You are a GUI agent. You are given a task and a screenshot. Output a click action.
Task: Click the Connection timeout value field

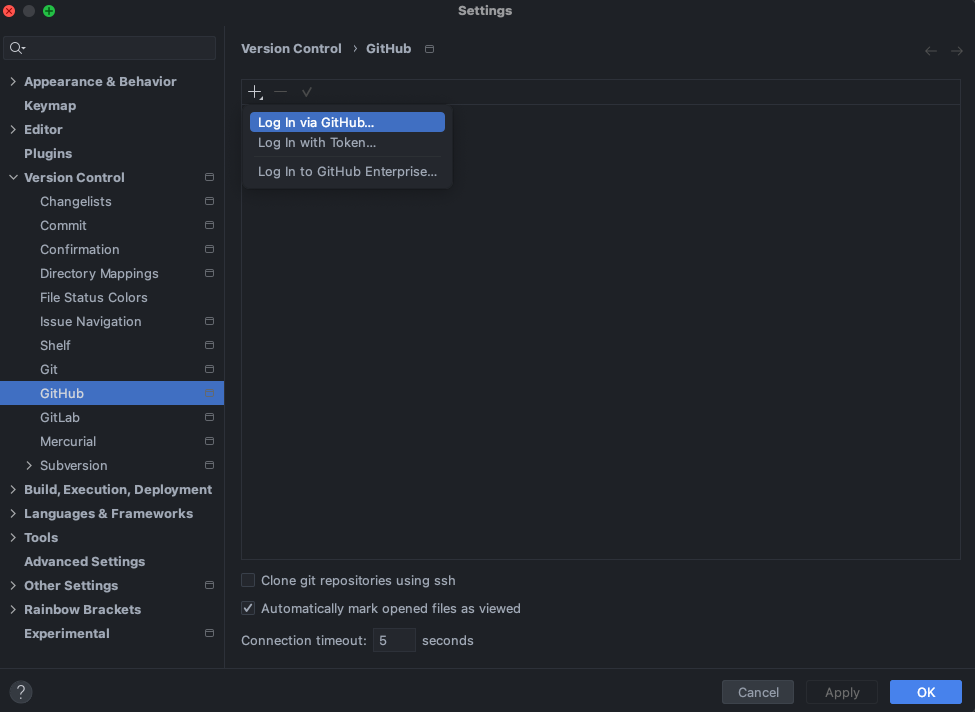point(394,640)
